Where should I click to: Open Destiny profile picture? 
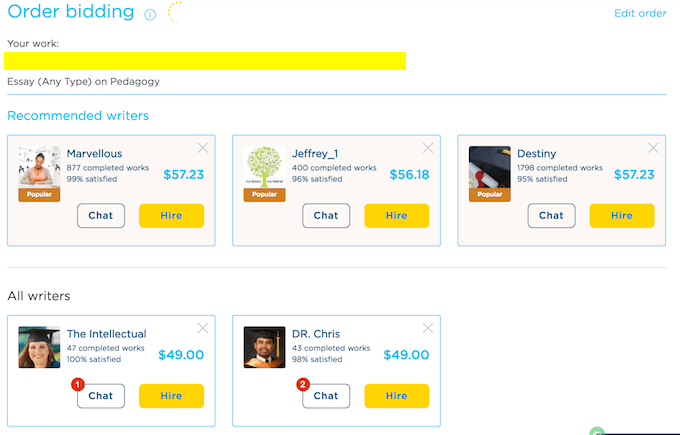click(x=490, y=168)
